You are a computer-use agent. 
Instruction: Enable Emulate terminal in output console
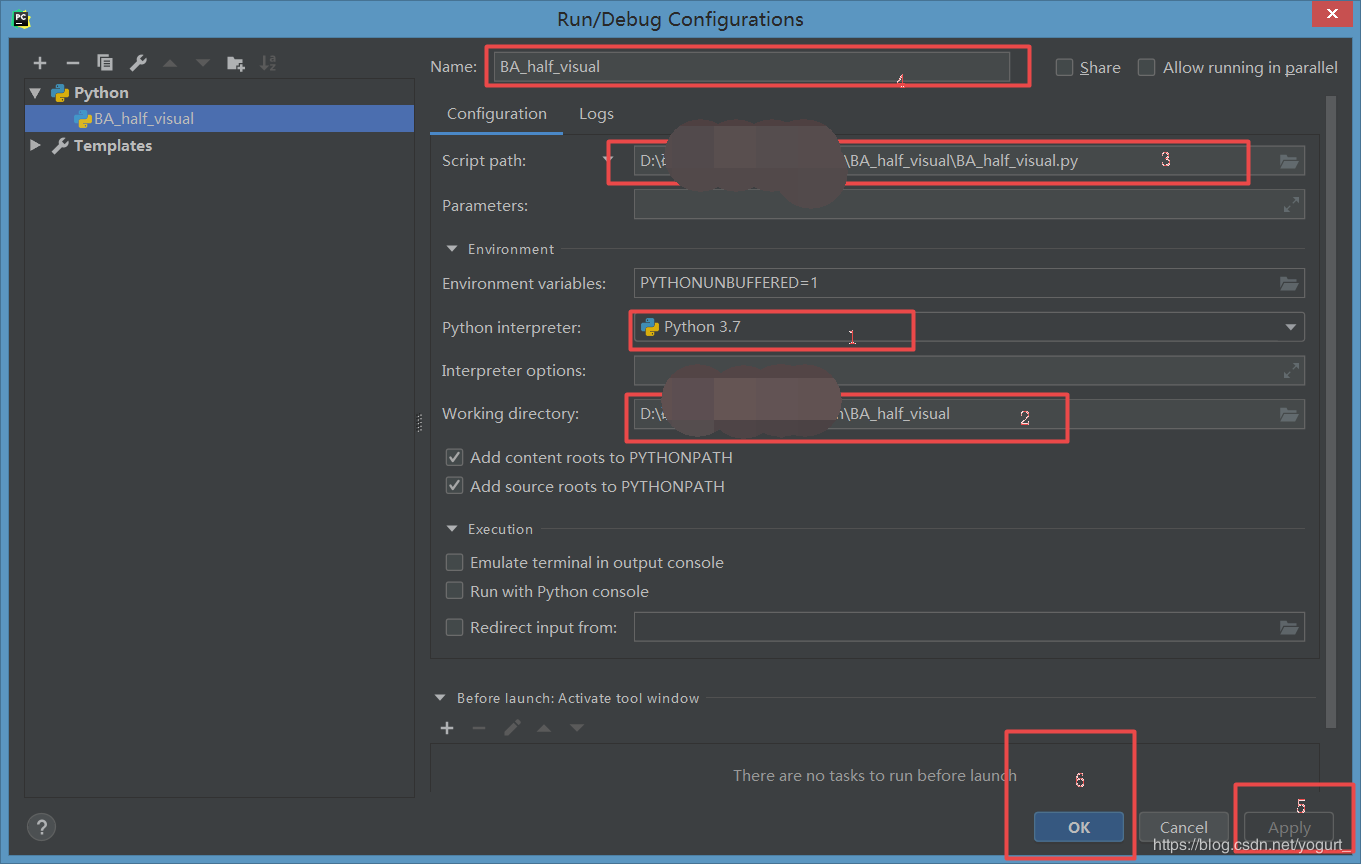click(x=454, y=562)
